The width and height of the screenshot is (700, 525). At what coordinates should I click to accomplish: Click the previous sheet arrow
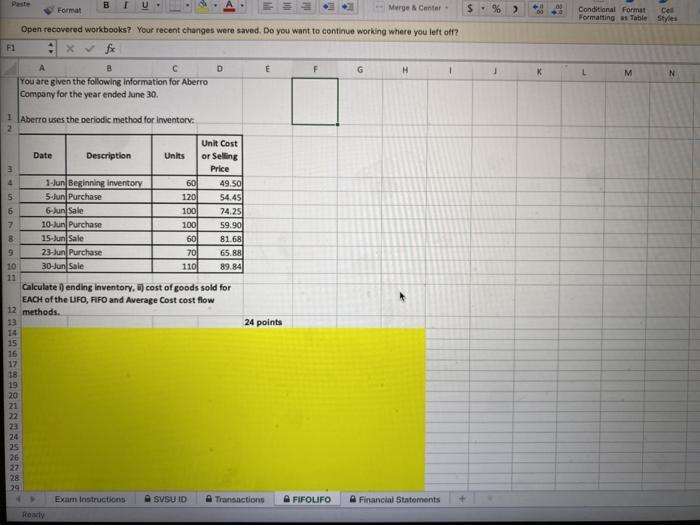tap(18, 499)
